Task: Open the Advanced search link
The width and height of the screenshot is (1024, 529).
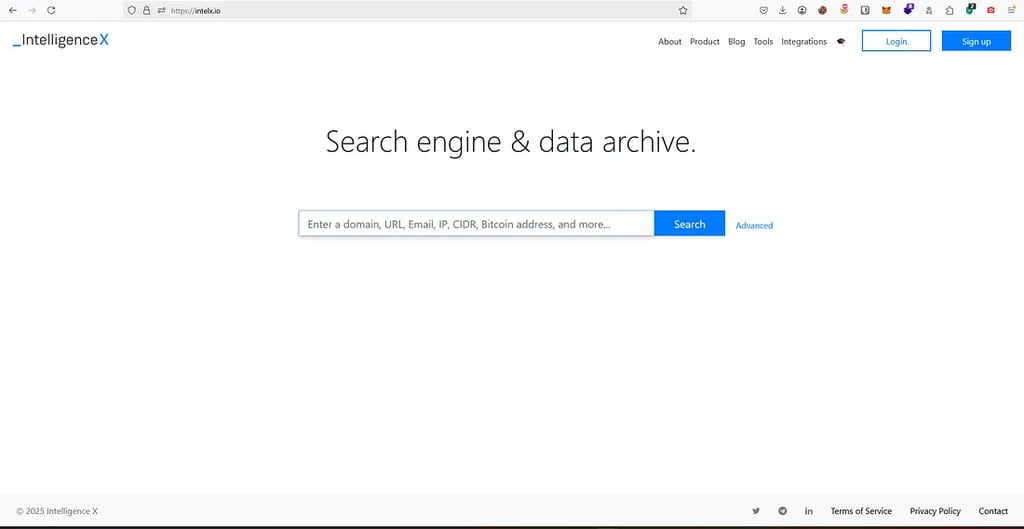Action: pos(754,225)
